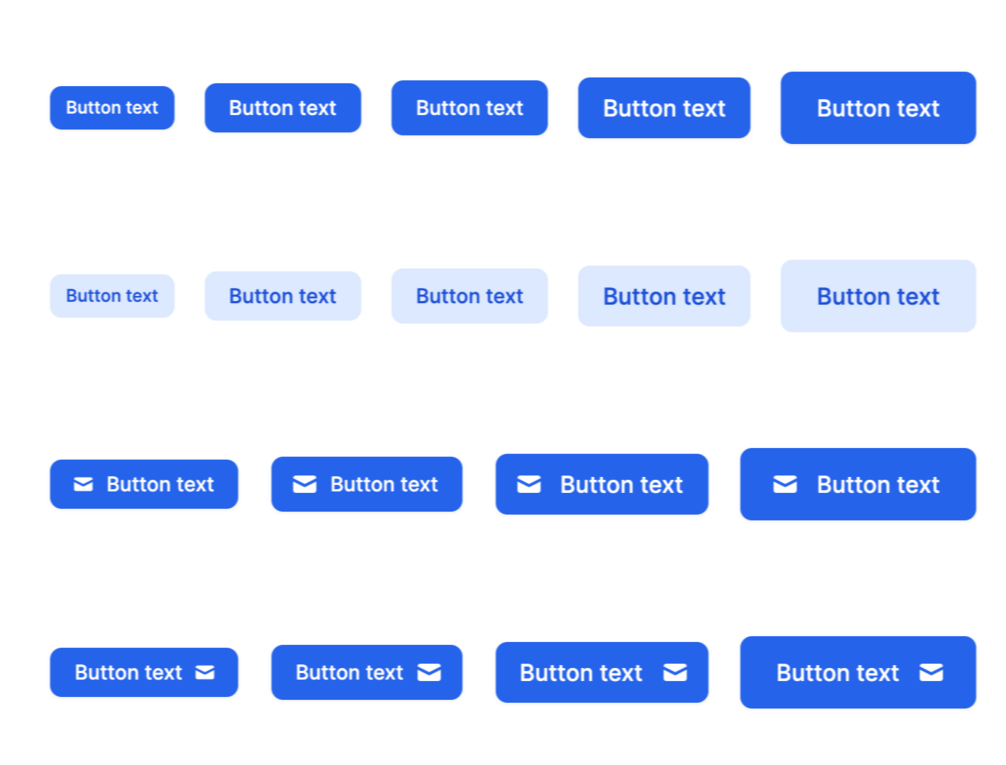Select the medium solid blue button in the top row

coord(469,108)
